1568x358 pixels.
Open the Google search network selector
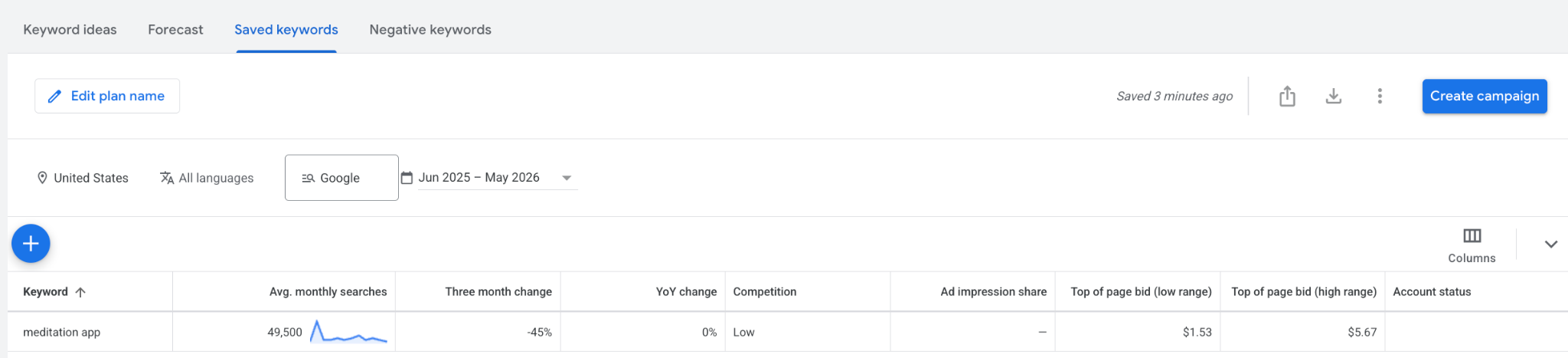click(x=341, y=178)
